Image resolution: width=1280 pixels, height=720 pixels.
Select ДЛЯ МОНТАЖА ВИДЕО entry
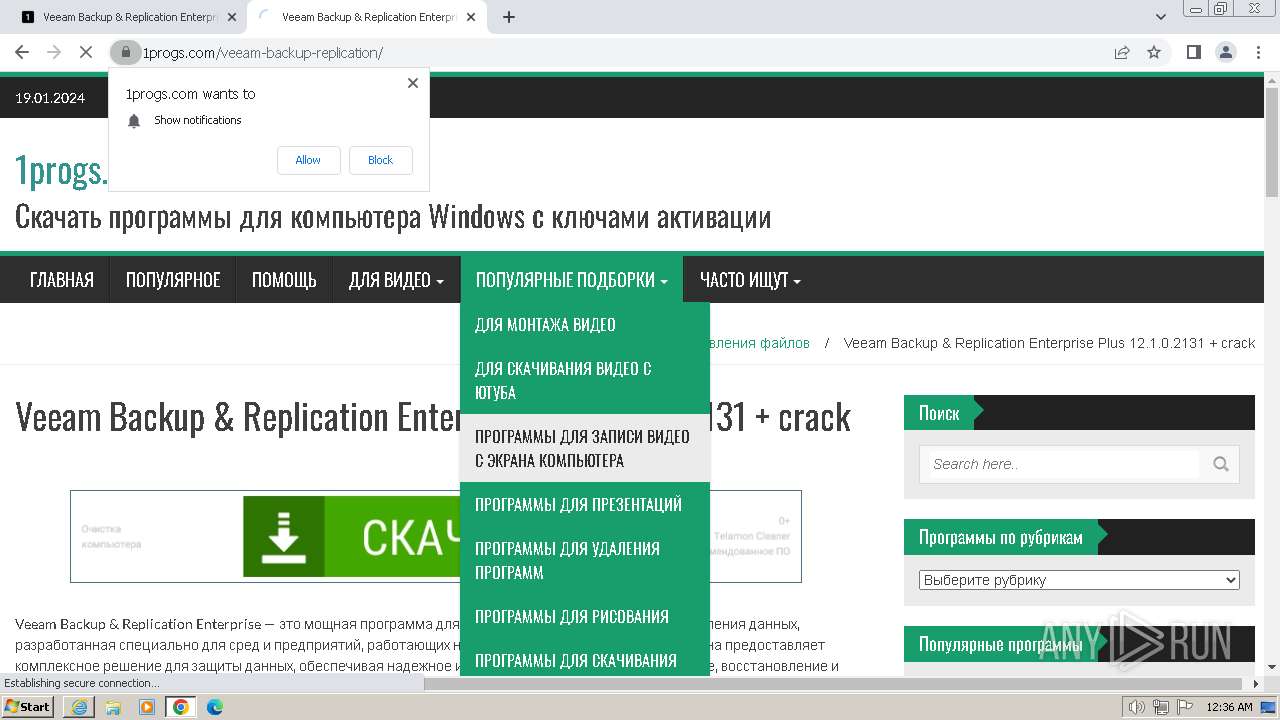(x=585, y=324)
